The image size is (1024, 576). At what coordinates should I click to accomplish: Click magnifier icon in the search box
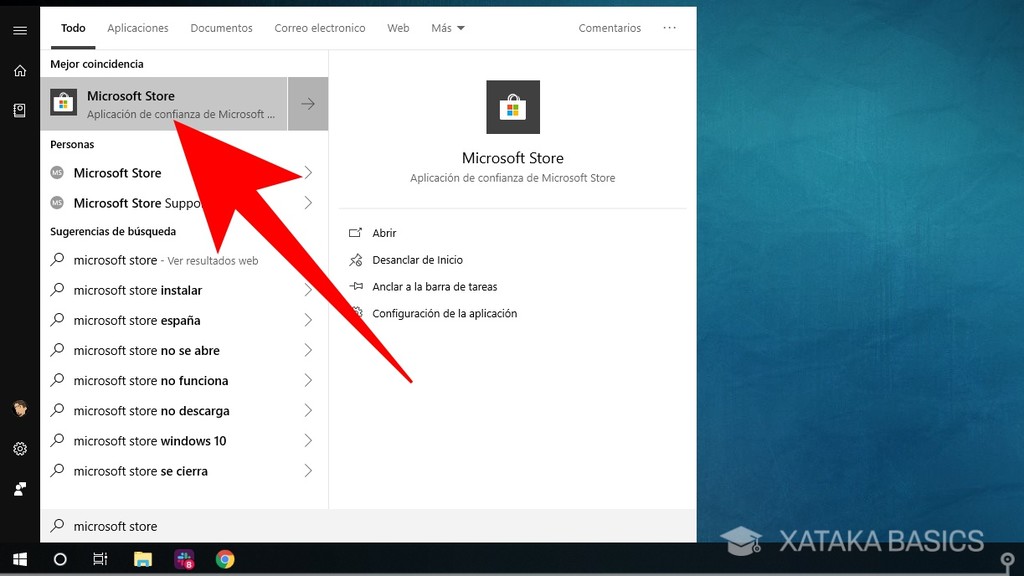tap(57, 525)
